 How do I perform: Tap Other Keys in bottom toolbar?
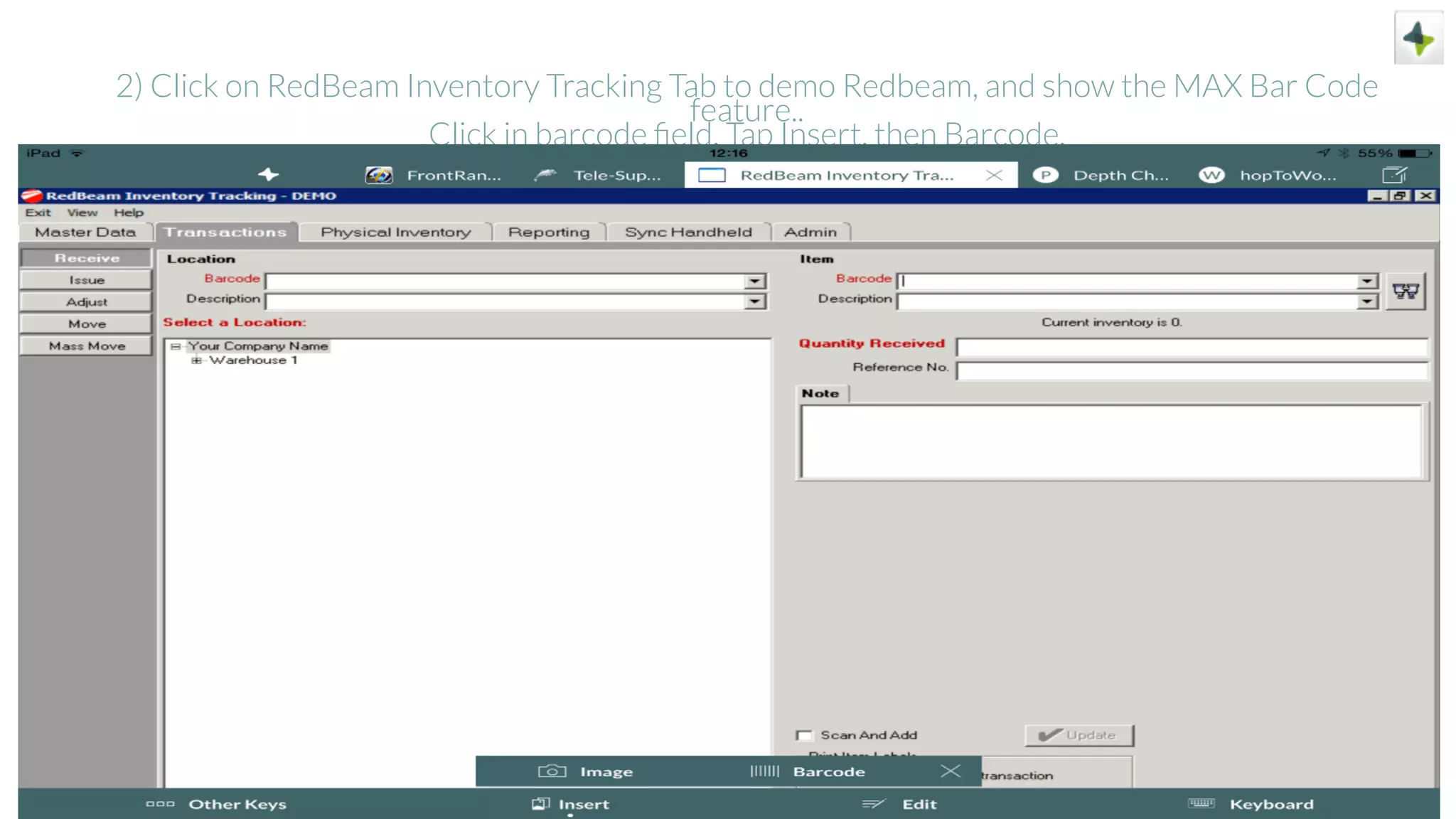click(216, 804)
